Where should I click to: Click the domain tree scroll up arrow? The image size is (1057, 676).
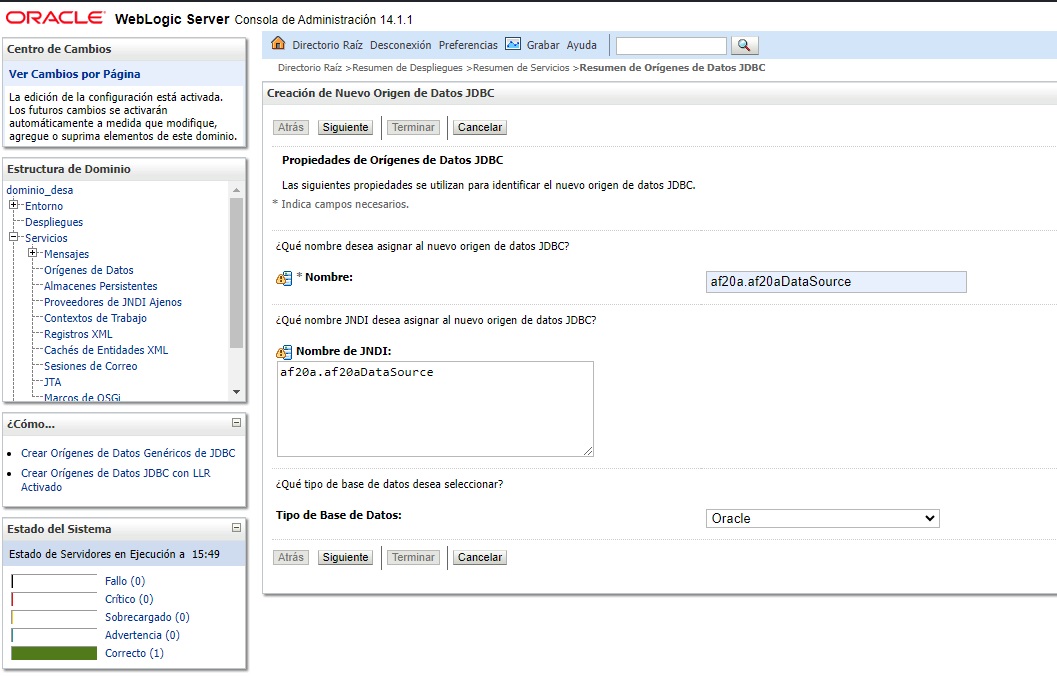[x=236, y=190]
